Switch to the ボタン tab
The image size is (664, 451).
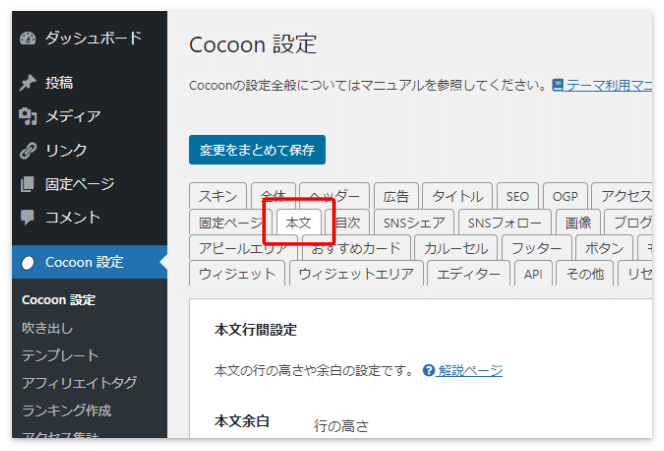(604, 248)
